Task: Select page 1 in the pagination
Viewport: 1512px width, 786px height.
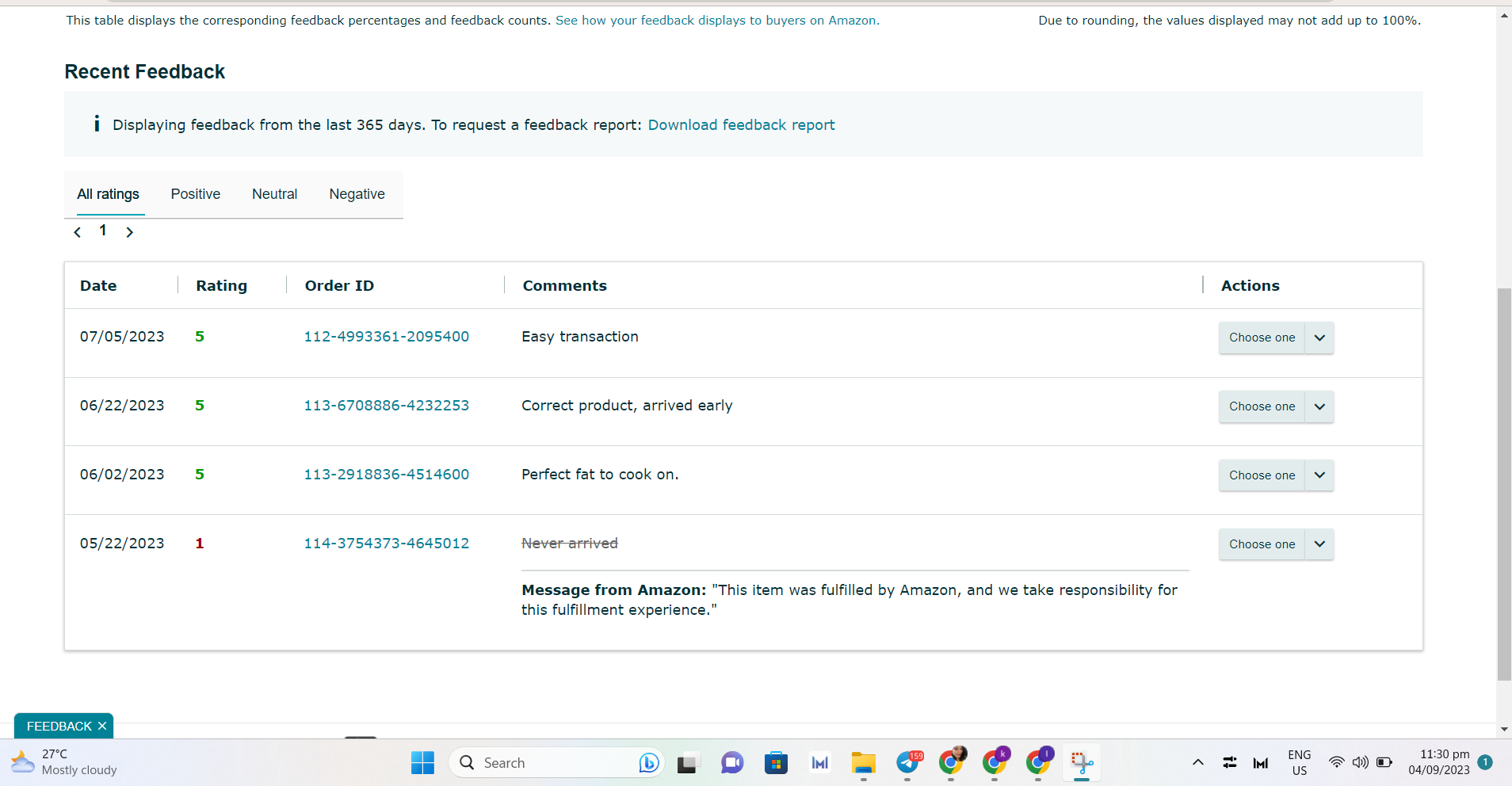Action: (103, 231)
